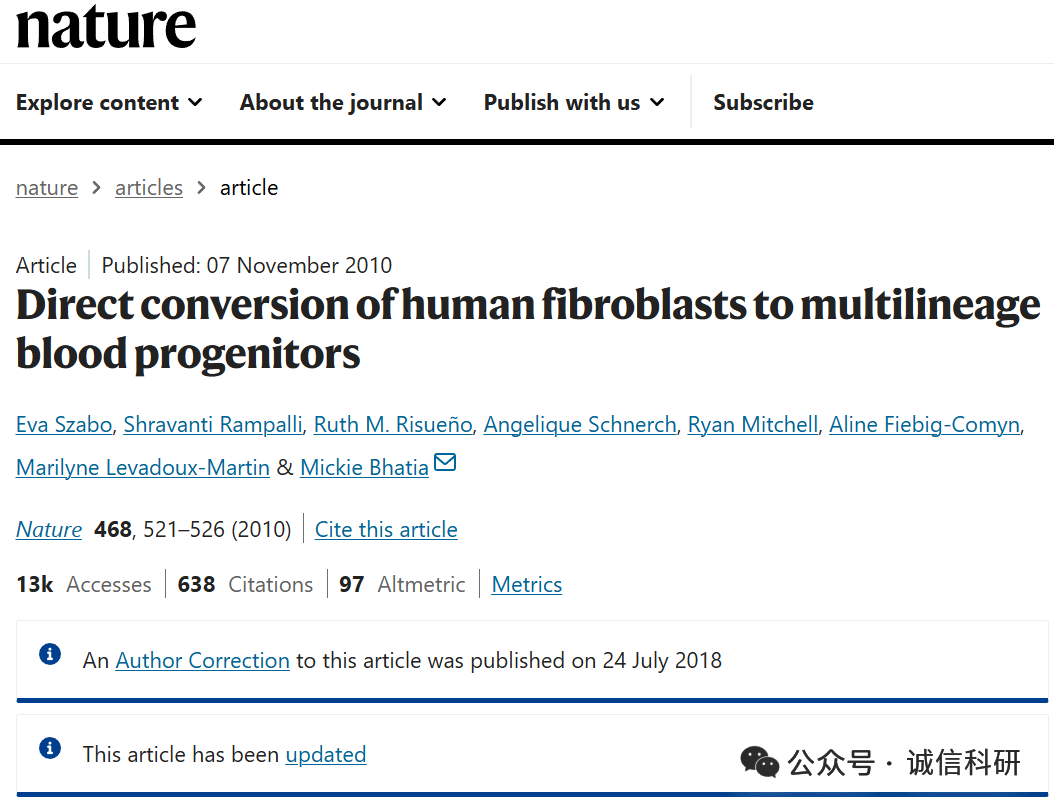The image size is (1054, 805).
Task: Click the info icon beside Author Correction notice
Action: pos(49,655)
